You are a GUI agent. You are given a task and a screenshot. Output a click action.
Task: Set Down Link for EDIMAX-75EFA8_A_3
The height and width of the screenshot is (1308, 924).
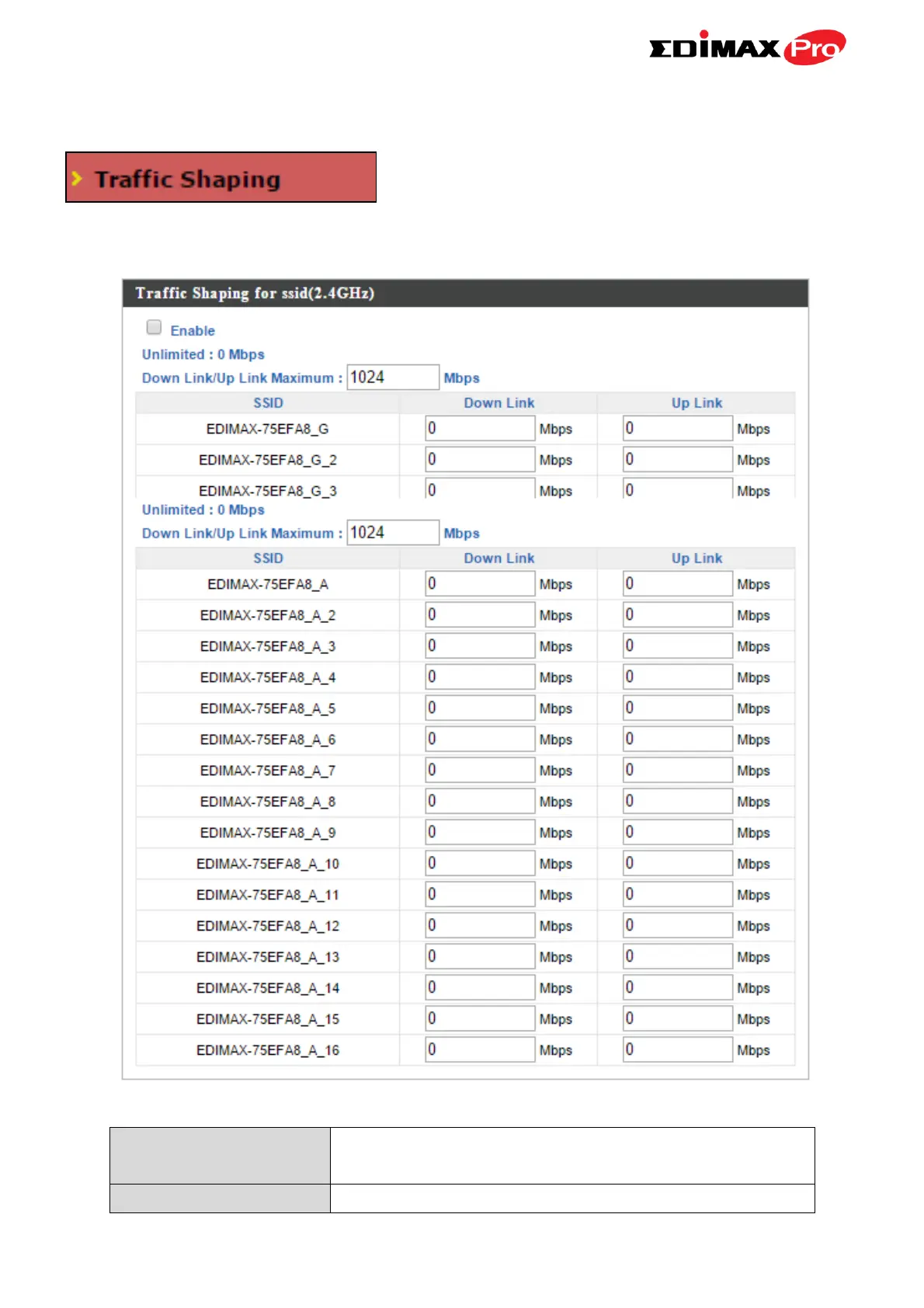[x=481, y=646]
